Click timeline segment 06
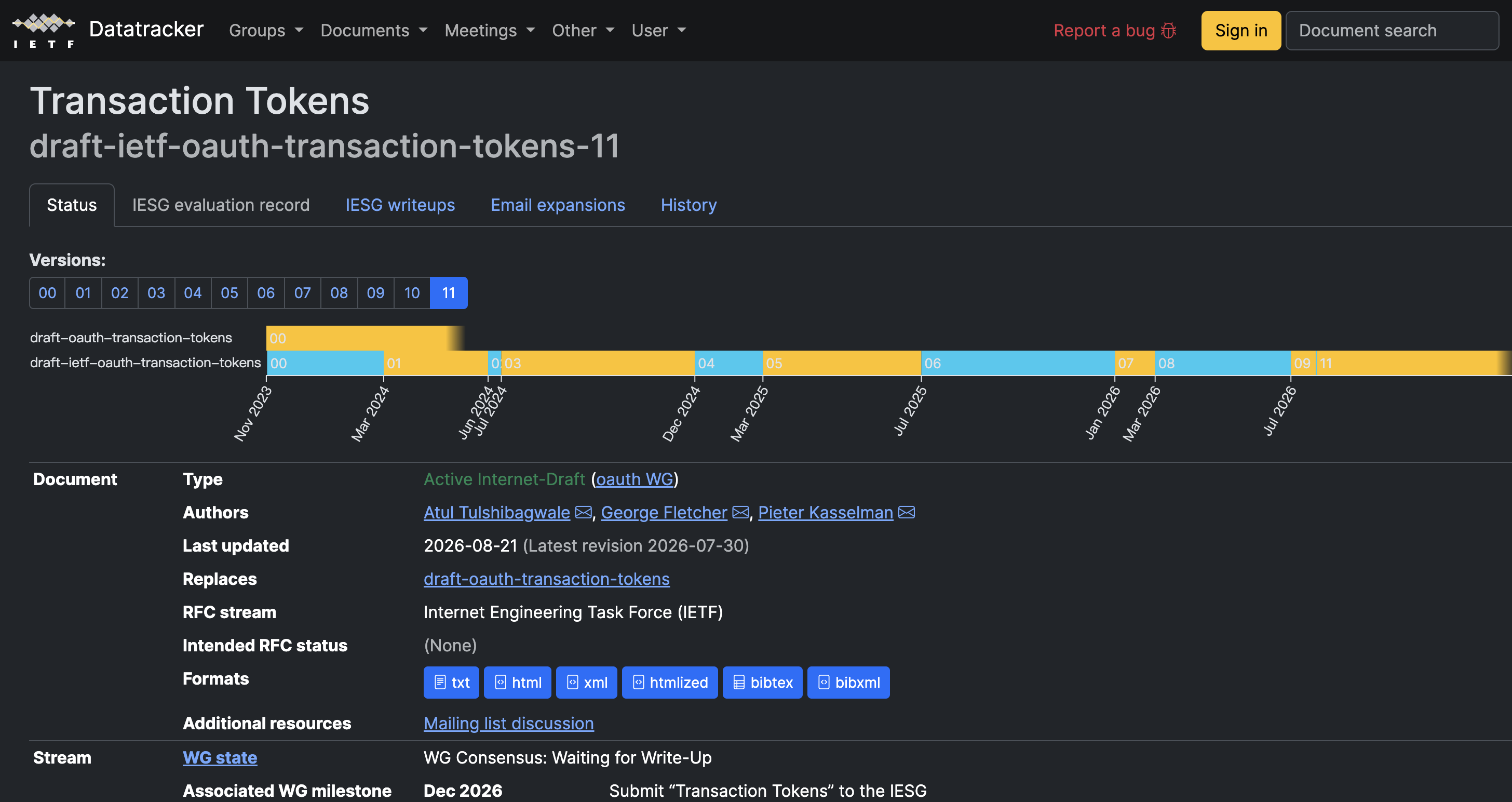This screenshot has height=802, width=1512. [1018, 364]
